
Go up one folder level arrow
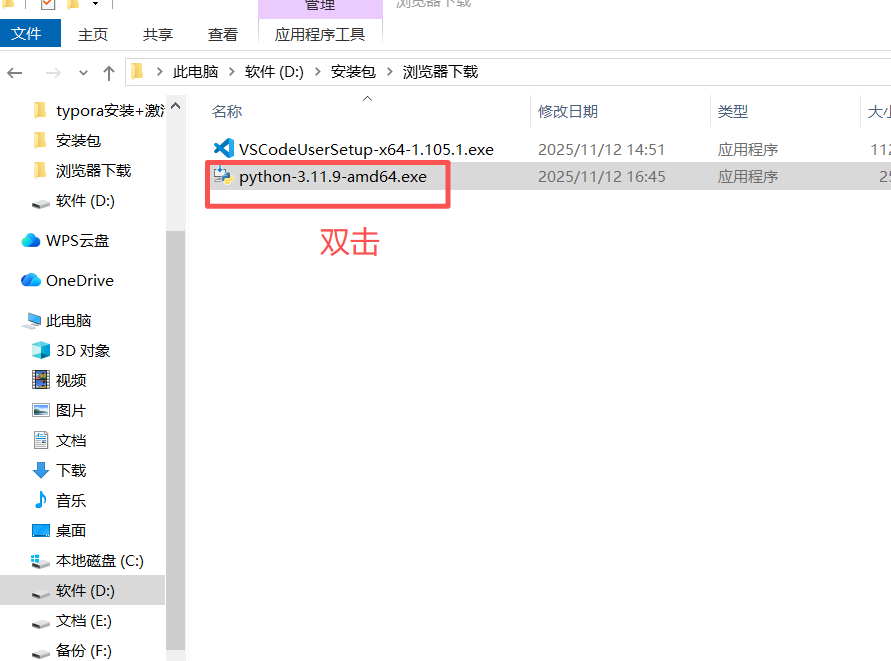click(x=109, y=73)
